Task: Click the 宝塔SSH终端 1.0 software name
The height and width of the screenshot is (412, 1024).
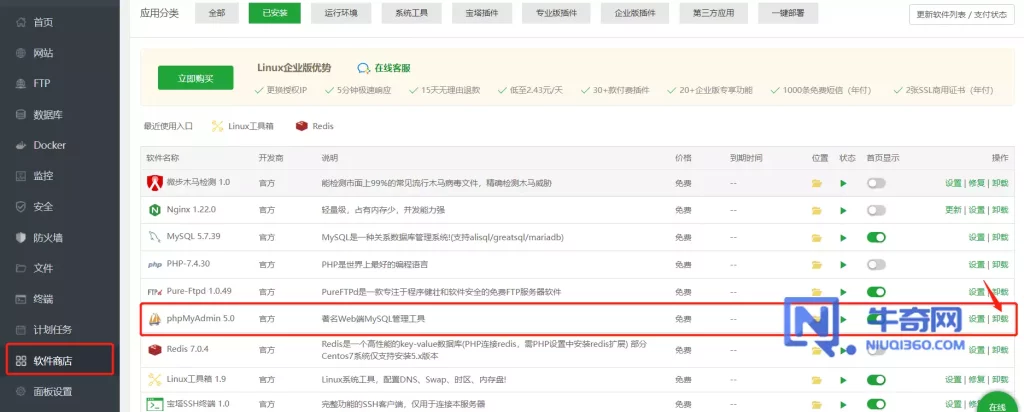Action: pyautogui.click(x=199, y=404)
